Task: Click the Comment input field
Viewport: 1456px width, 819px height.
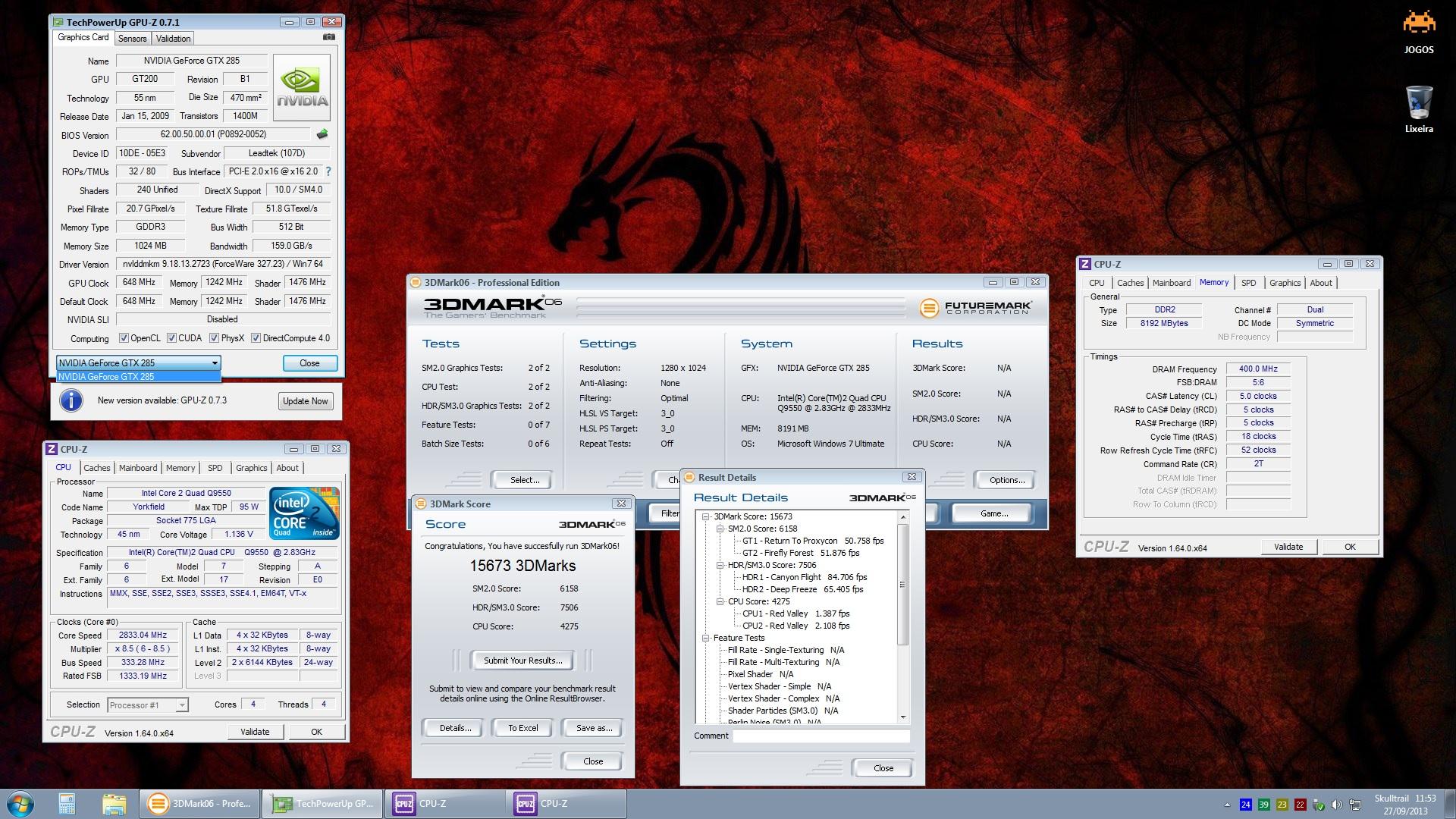Action: 821,736
